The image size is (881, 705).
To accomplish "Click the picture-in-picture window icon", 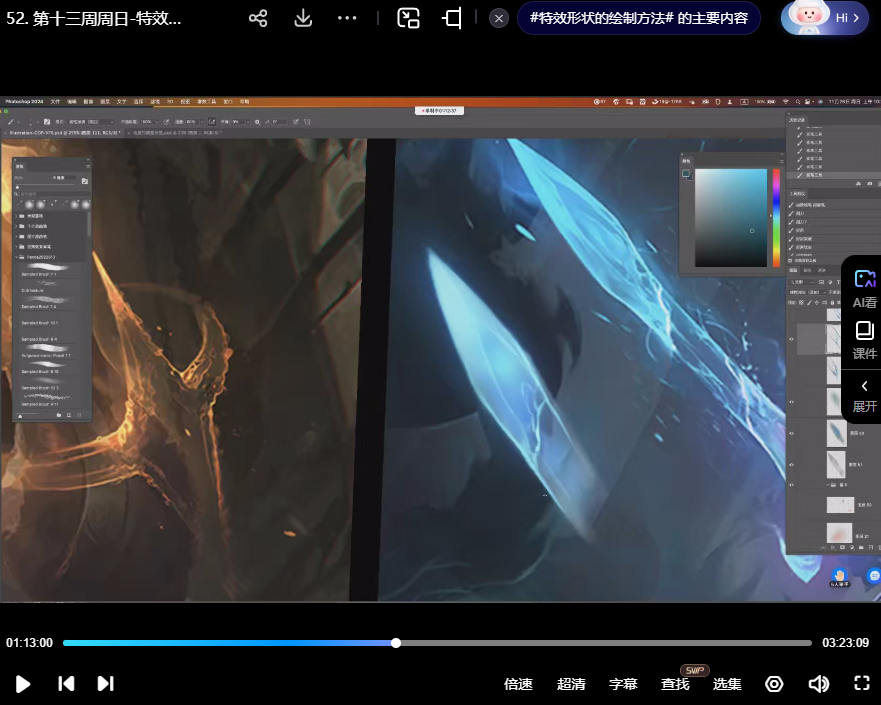I will click(408, 18).
